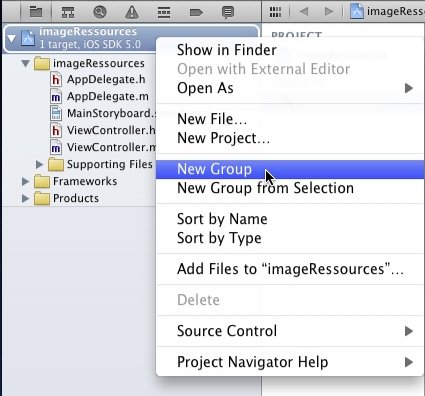This screenshot has width=425, height=396.
Task: Expand the Supporting Files group
Action: tap(40, 164)
